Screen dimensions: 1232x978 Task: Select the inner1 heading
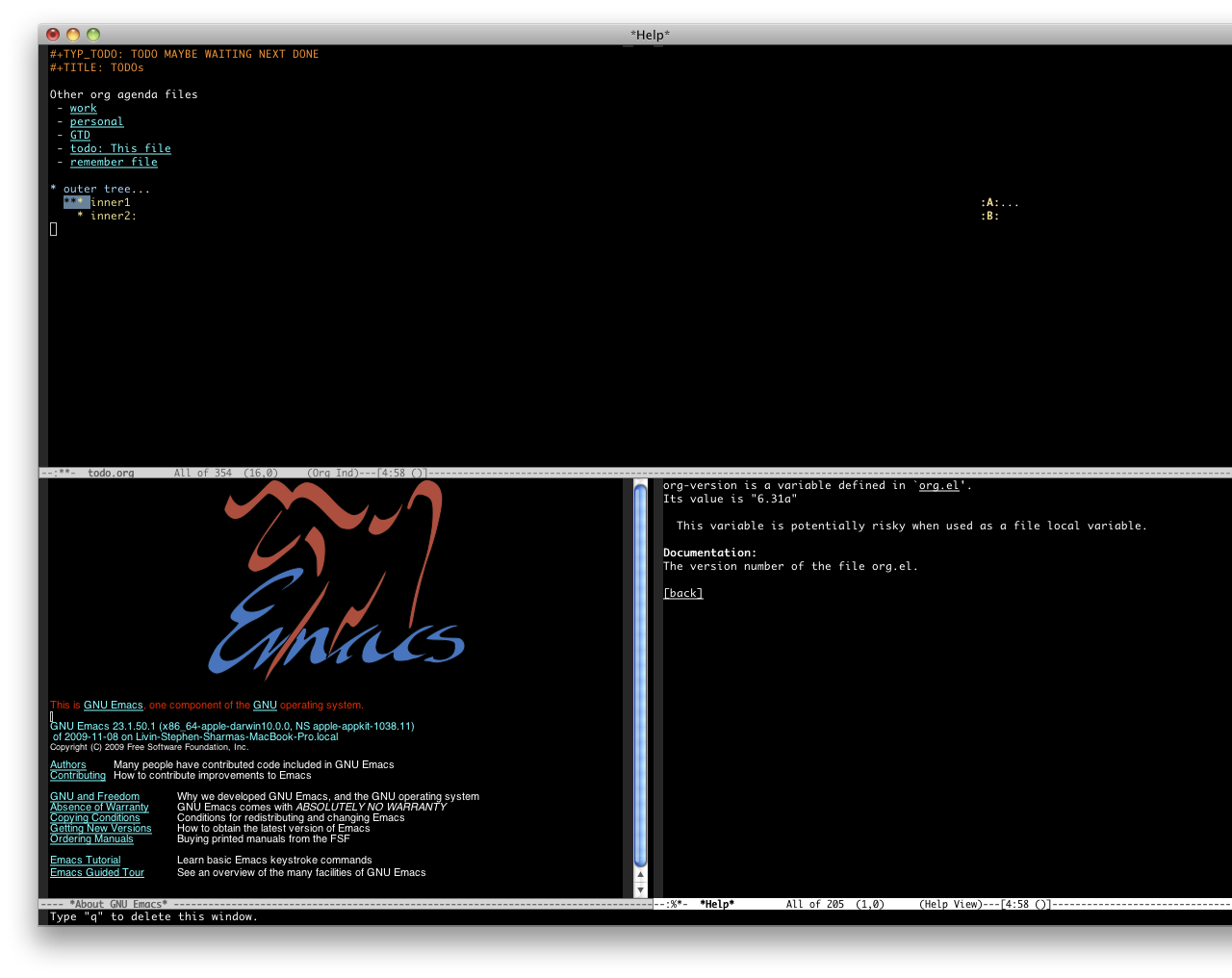point(111,202)
